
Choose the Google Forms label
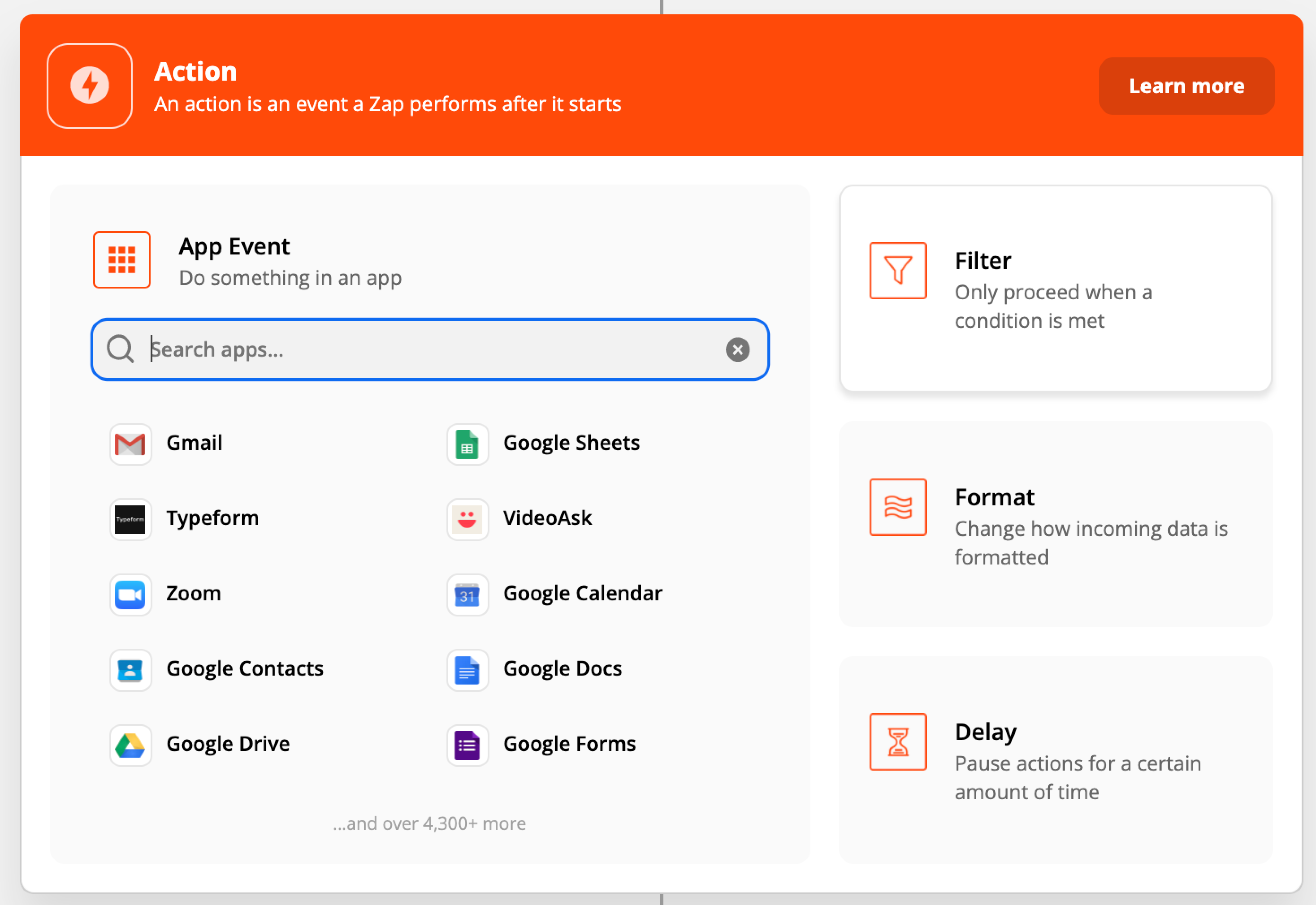570,745
